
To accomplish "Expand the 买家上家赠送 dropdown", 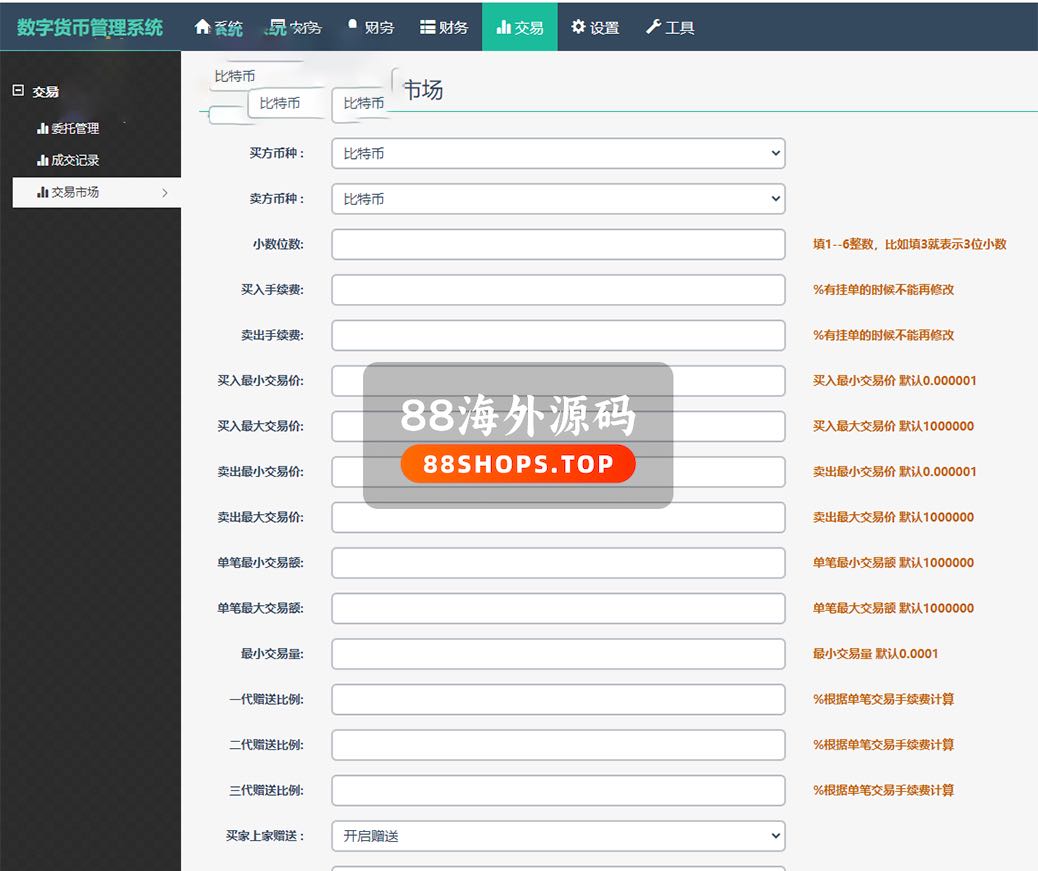I will [557, 836].
